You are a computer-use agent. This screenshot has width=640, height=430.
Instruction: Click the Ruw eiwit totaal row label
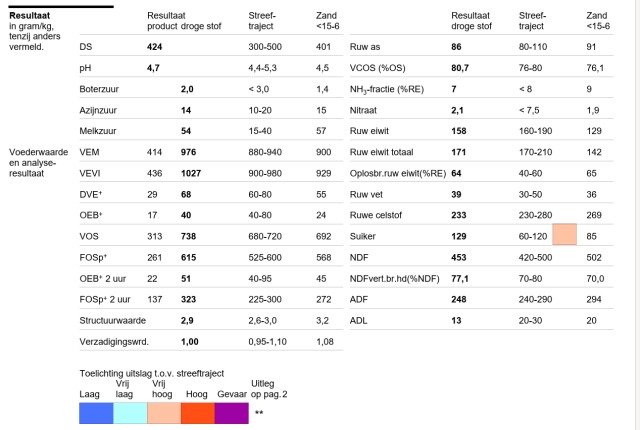pos(381,152)
